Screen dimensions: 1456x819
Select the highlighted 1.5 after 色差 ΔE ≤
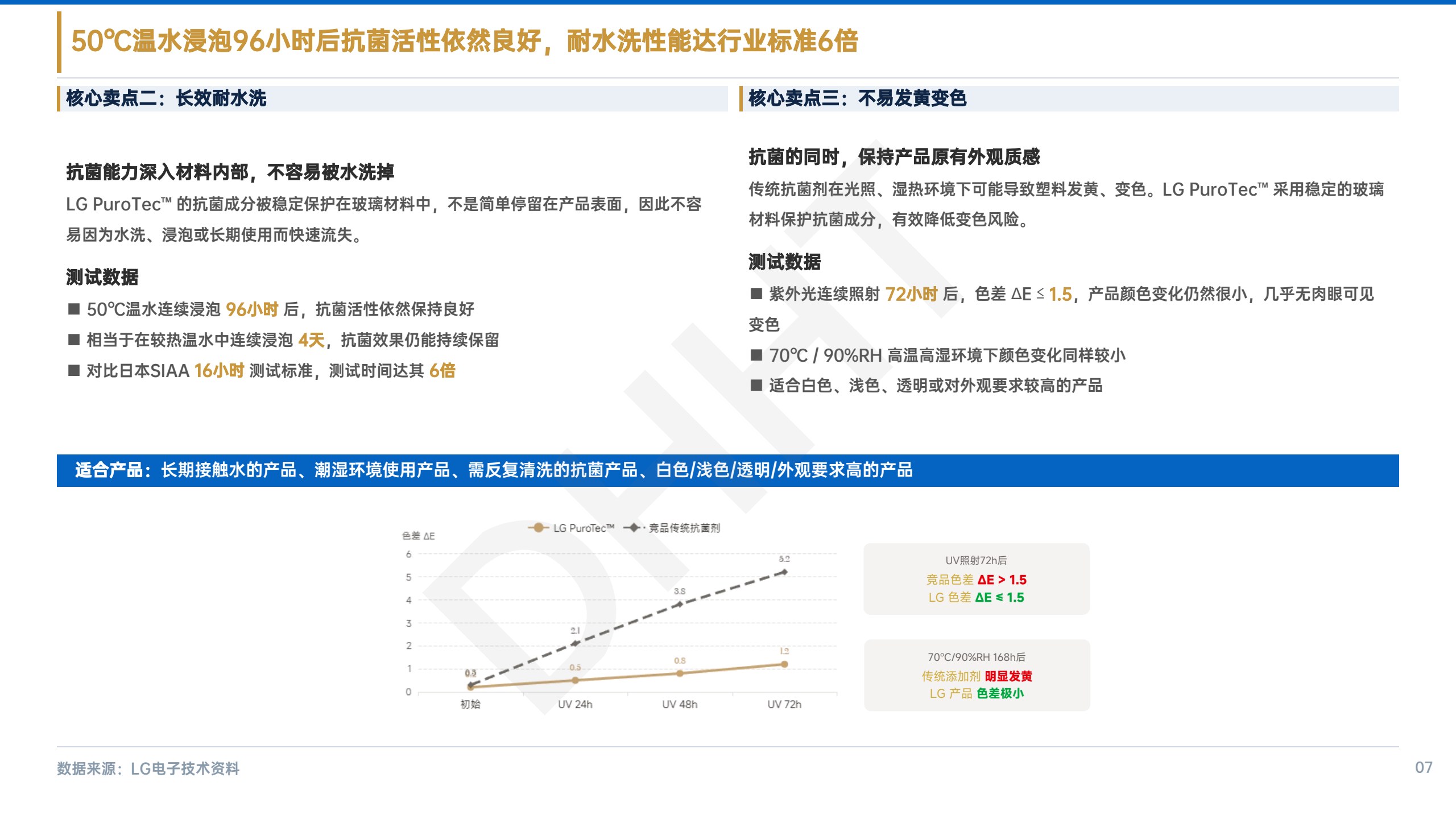pyautogui.click(x=1060, y=294)
